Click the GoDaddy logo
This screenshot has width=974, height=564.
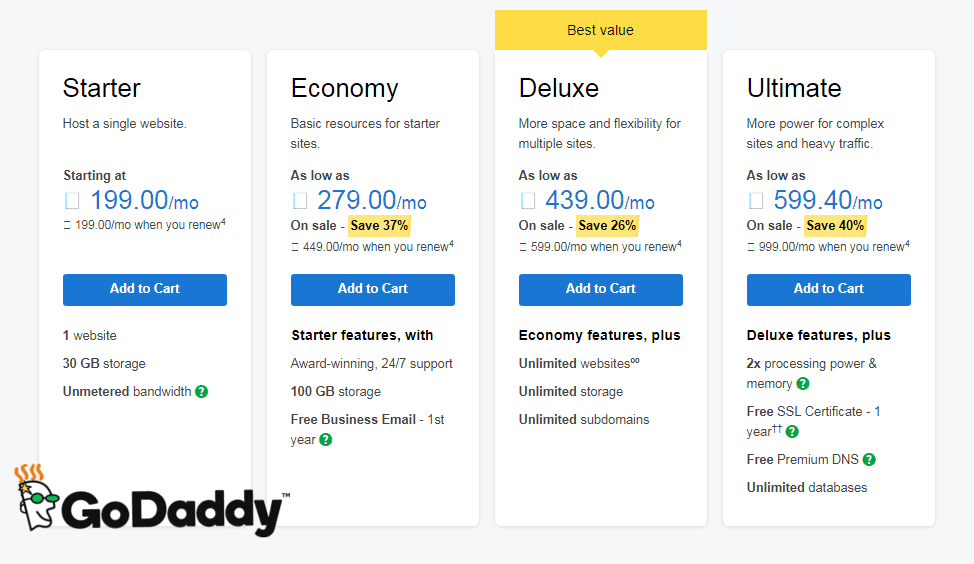(152, 501)
